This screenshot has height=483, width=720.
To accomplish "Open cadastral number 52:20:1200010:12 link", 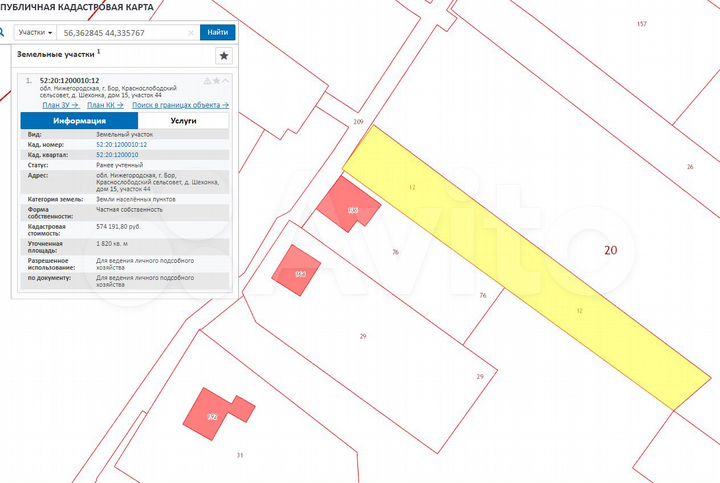I will [x=121, y=145].
